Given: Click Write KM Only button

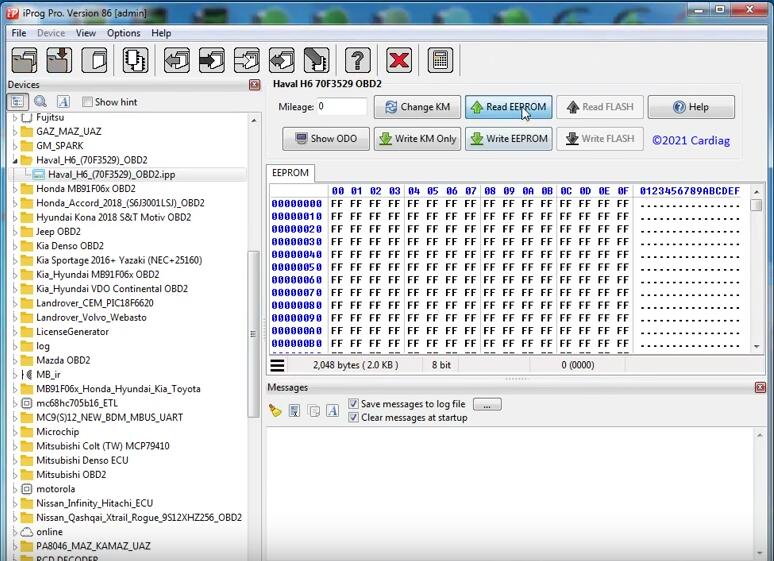Looking at the screenshot, I should [x=417, y=139].
